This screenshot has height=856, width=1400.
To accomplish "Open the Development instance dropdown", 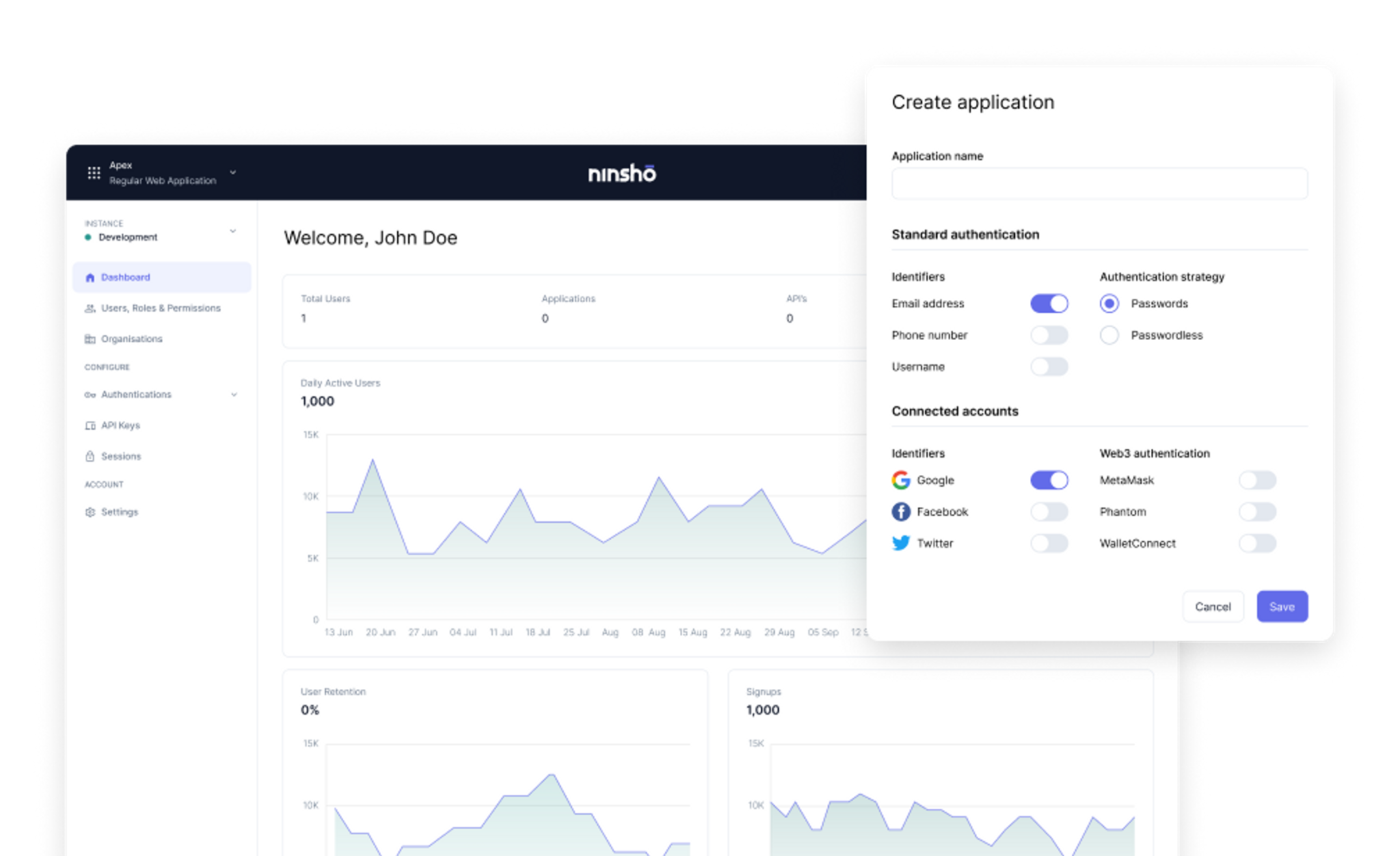I will (x=233, y=231).
